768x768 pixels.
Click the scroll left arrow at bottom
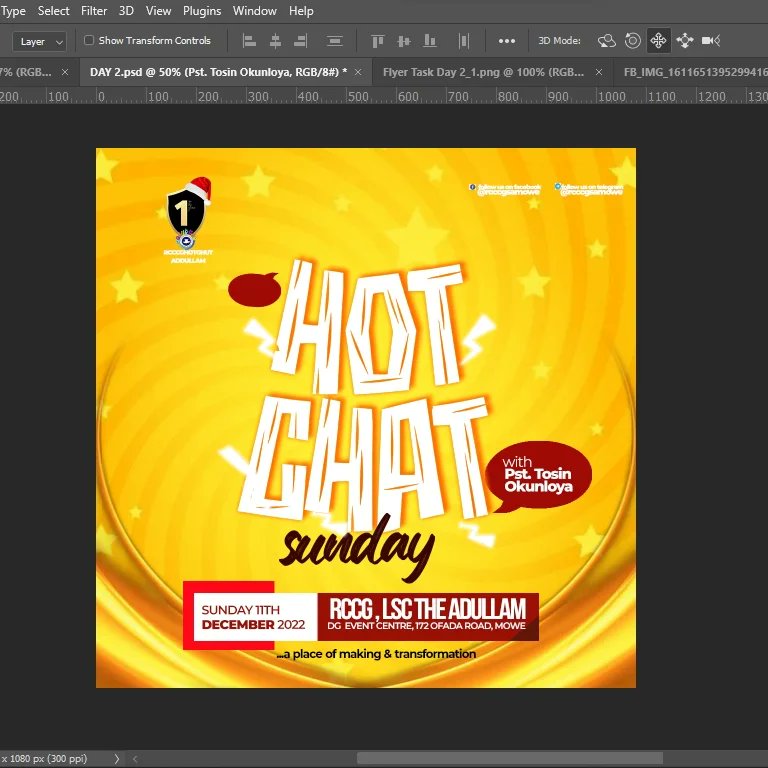(135, 759)
